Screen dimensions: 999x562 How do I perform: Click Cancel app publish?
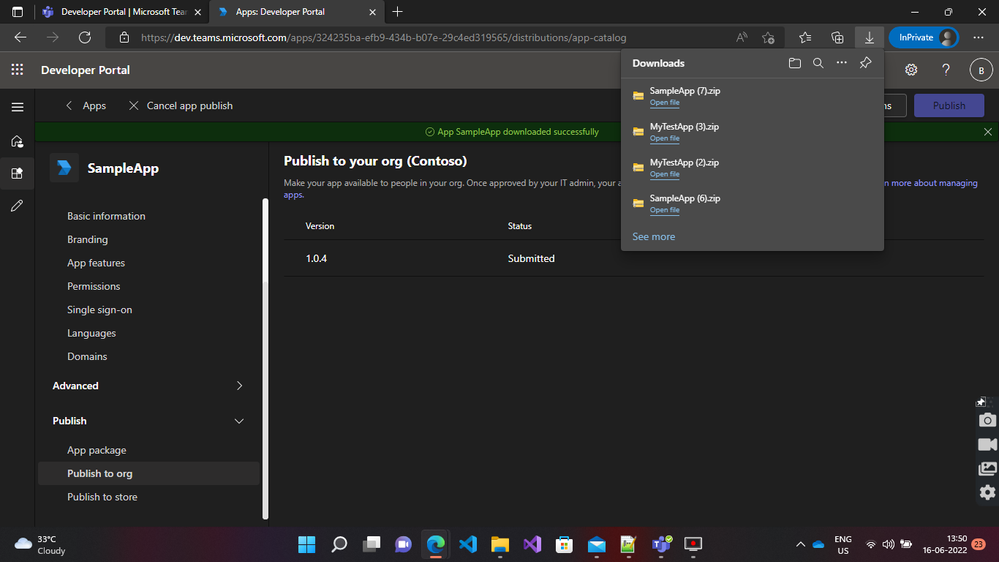[181, 106]
